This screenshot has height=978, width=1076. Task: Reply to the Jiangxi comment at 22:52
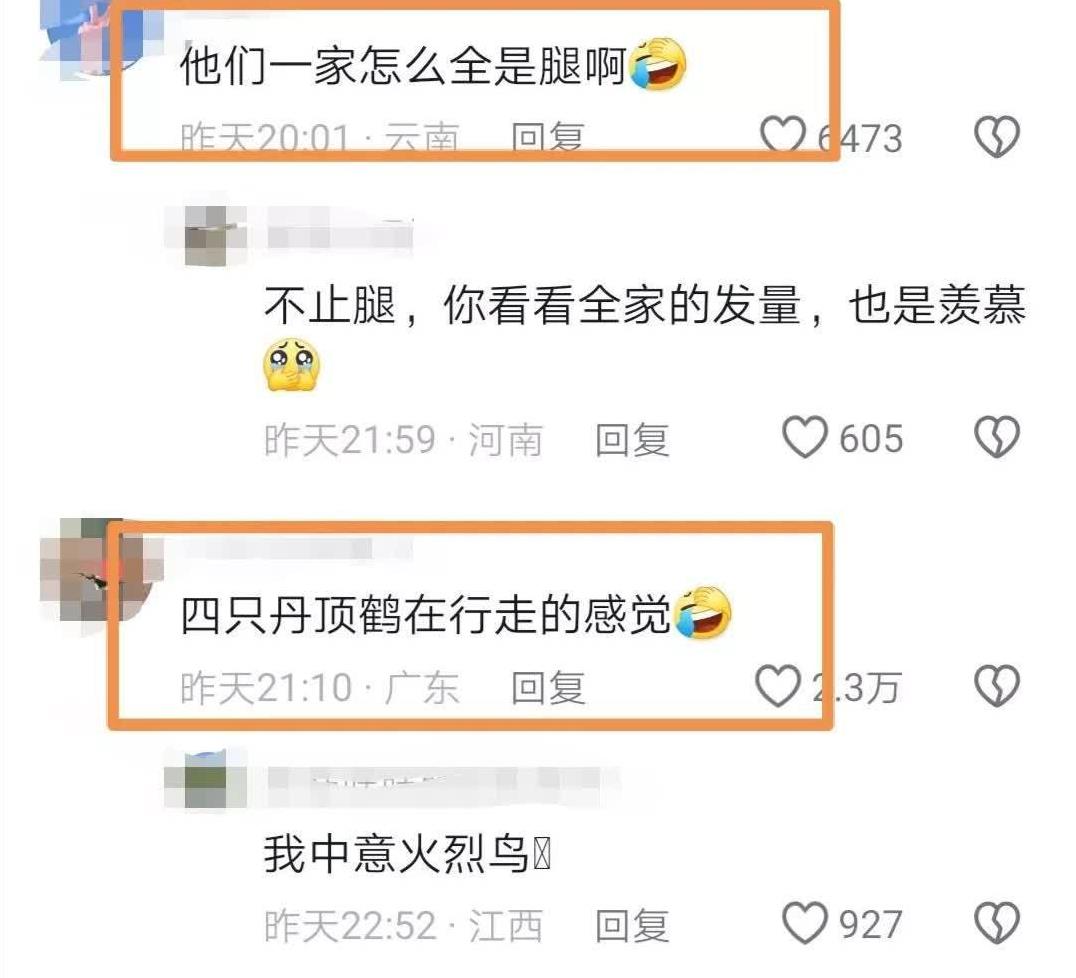(631, 925)
